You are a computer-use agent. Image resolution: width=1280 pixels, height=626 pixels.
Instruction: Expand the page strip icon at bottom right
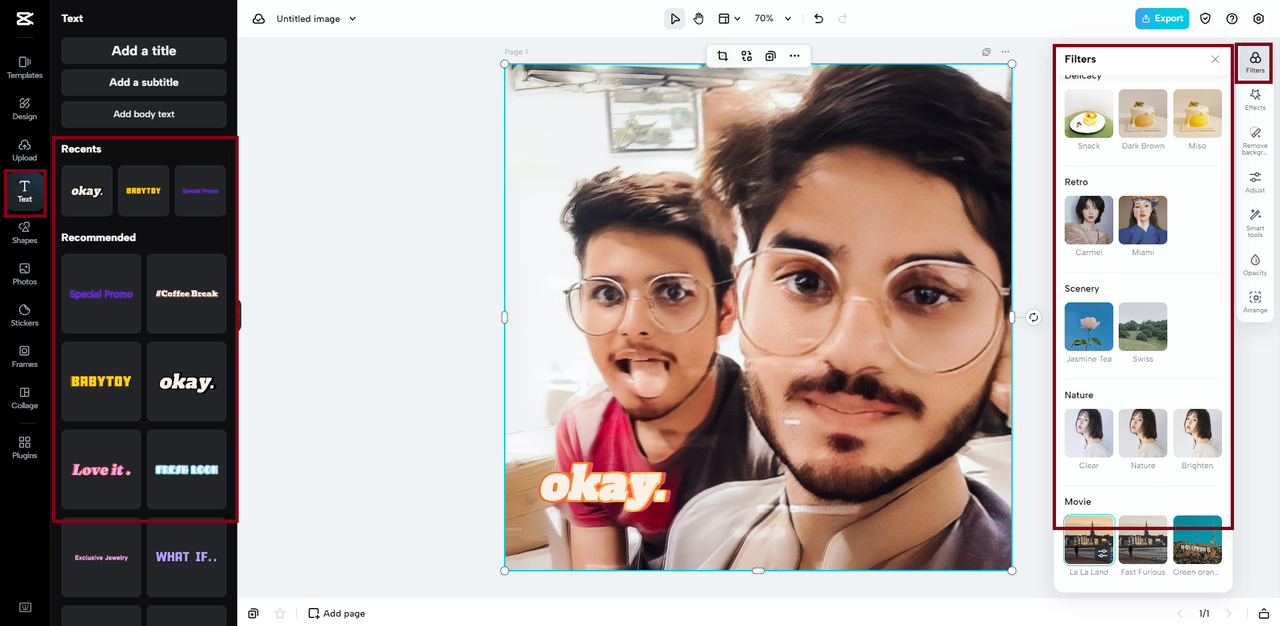[1264, 613]
